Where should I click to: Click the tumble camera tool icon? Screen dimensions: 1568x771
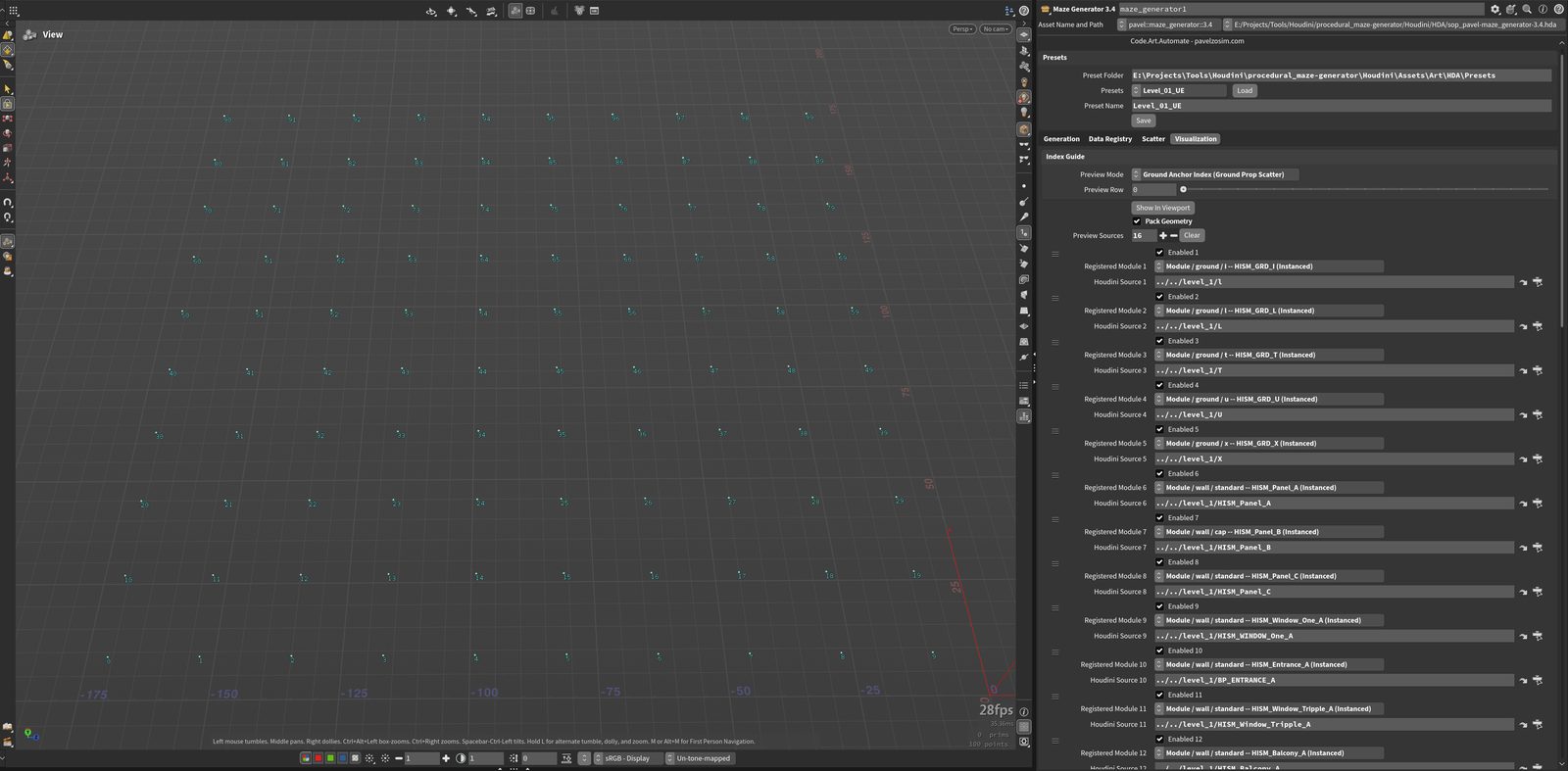tap(431, 11)
